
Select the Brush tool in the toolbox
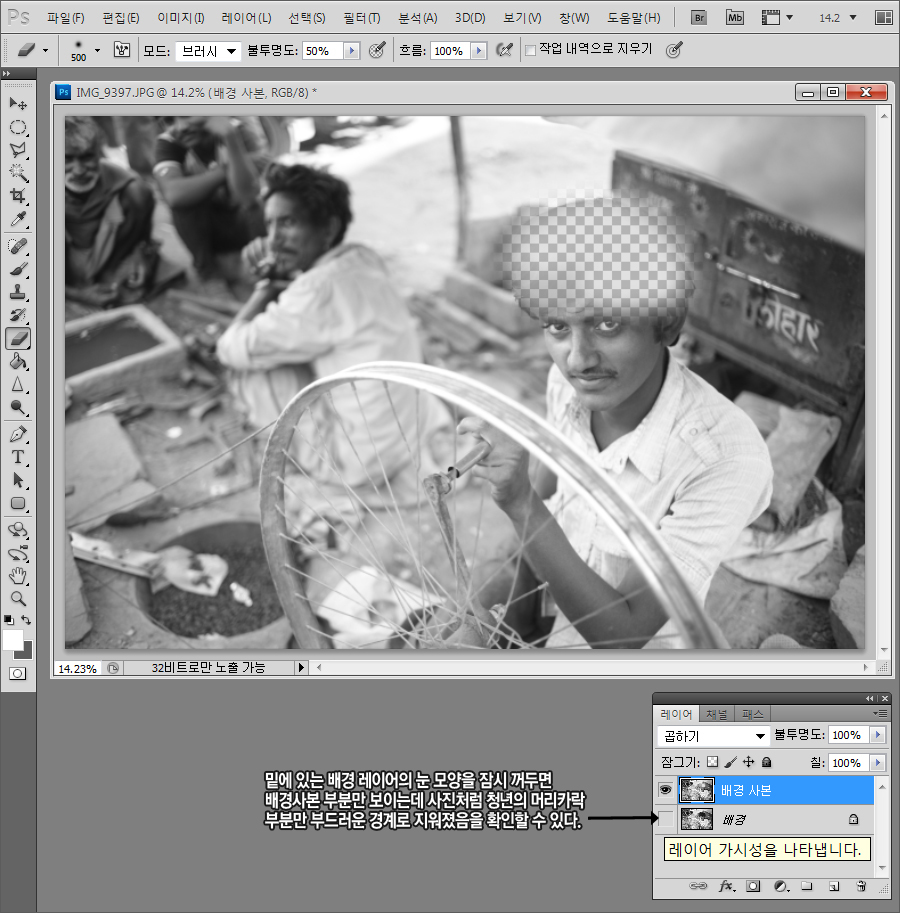[x=18, y=269]
